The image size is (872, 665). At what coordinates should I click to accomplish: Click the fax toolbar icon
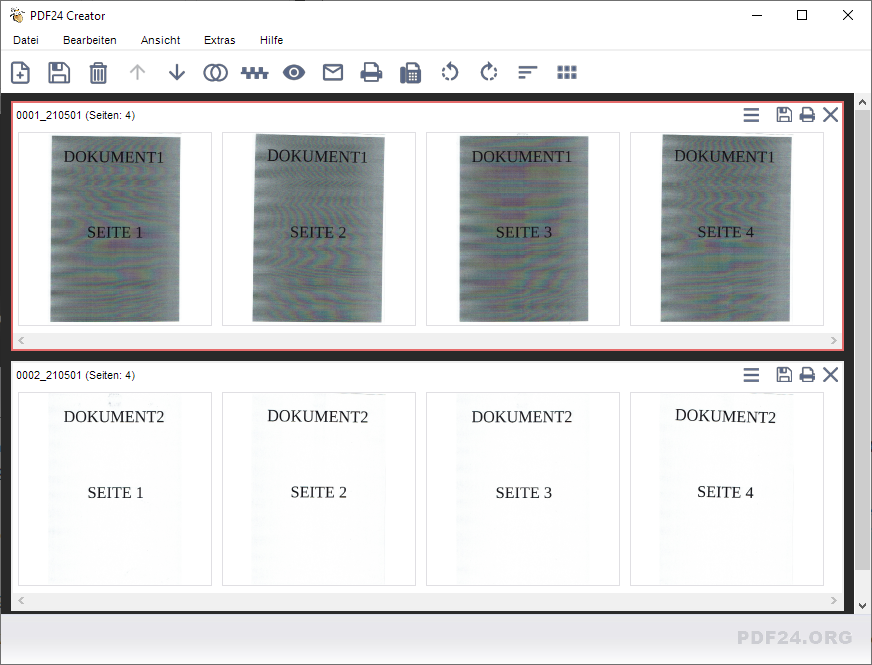410,72
